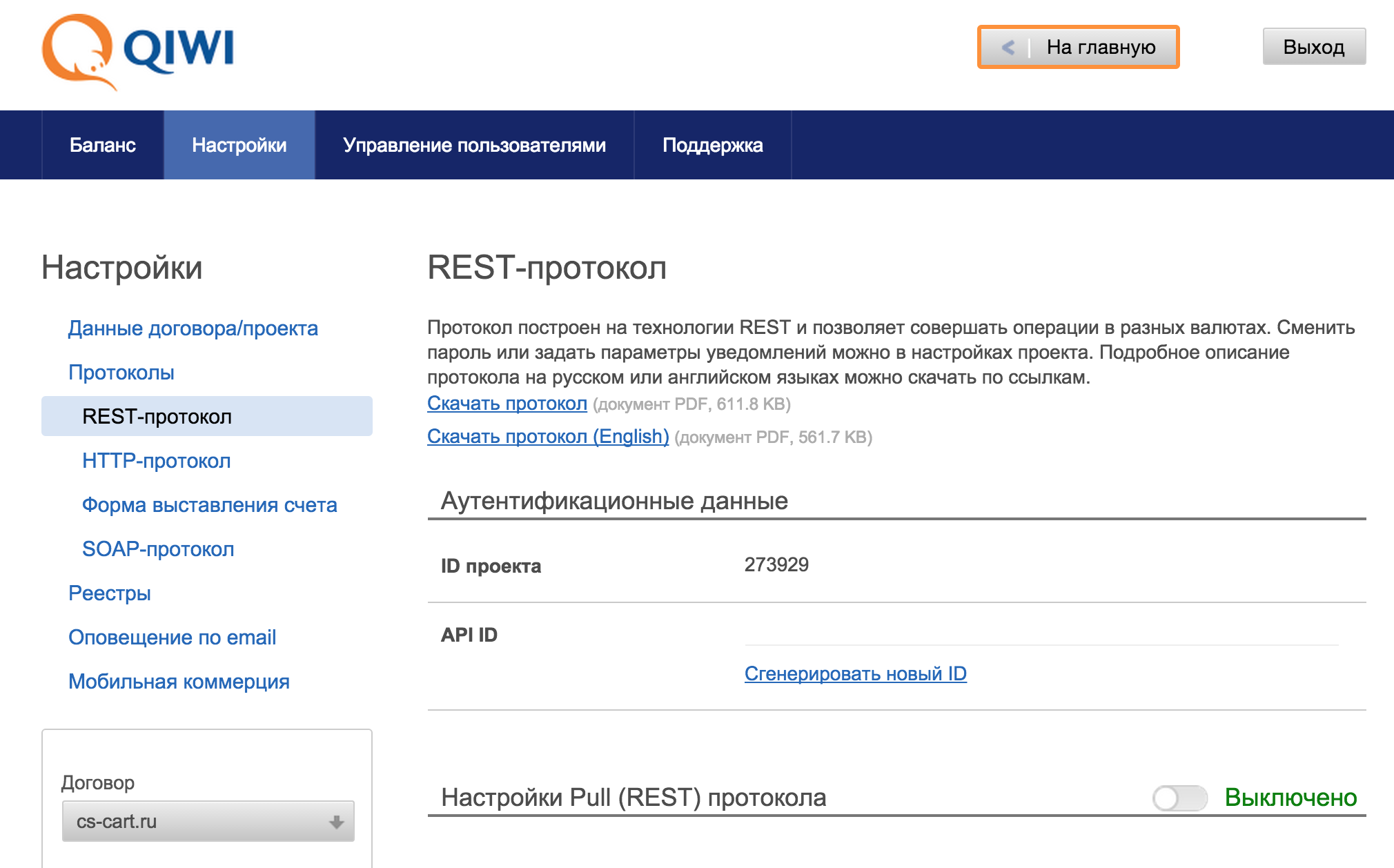Viewport: 1394px width, 868px height.
Task: Open the Договор contract dropdown
Action: click(207, 822)
